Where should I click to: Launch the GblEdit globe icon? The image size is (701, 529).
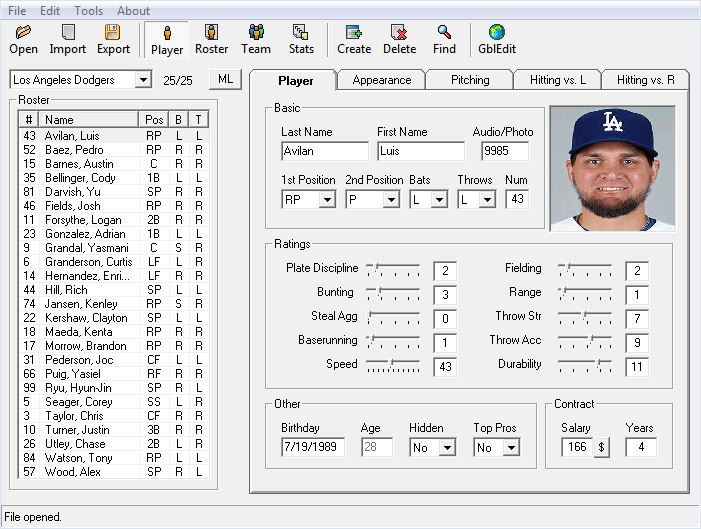tap(496, 39)
